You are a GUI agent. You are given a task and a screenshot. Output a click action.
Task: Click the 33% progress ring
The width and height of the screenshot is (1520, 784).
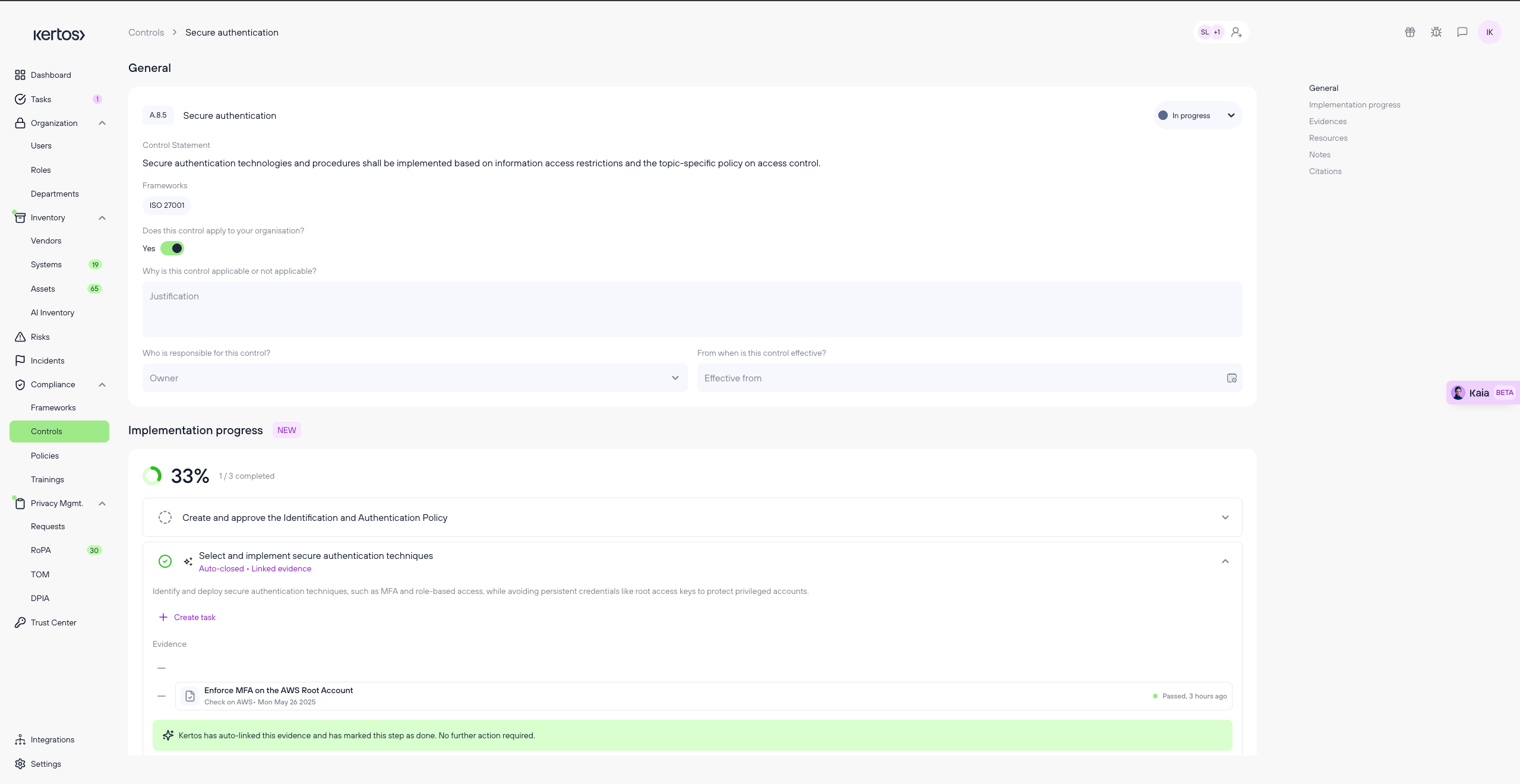tap(152, 476)
